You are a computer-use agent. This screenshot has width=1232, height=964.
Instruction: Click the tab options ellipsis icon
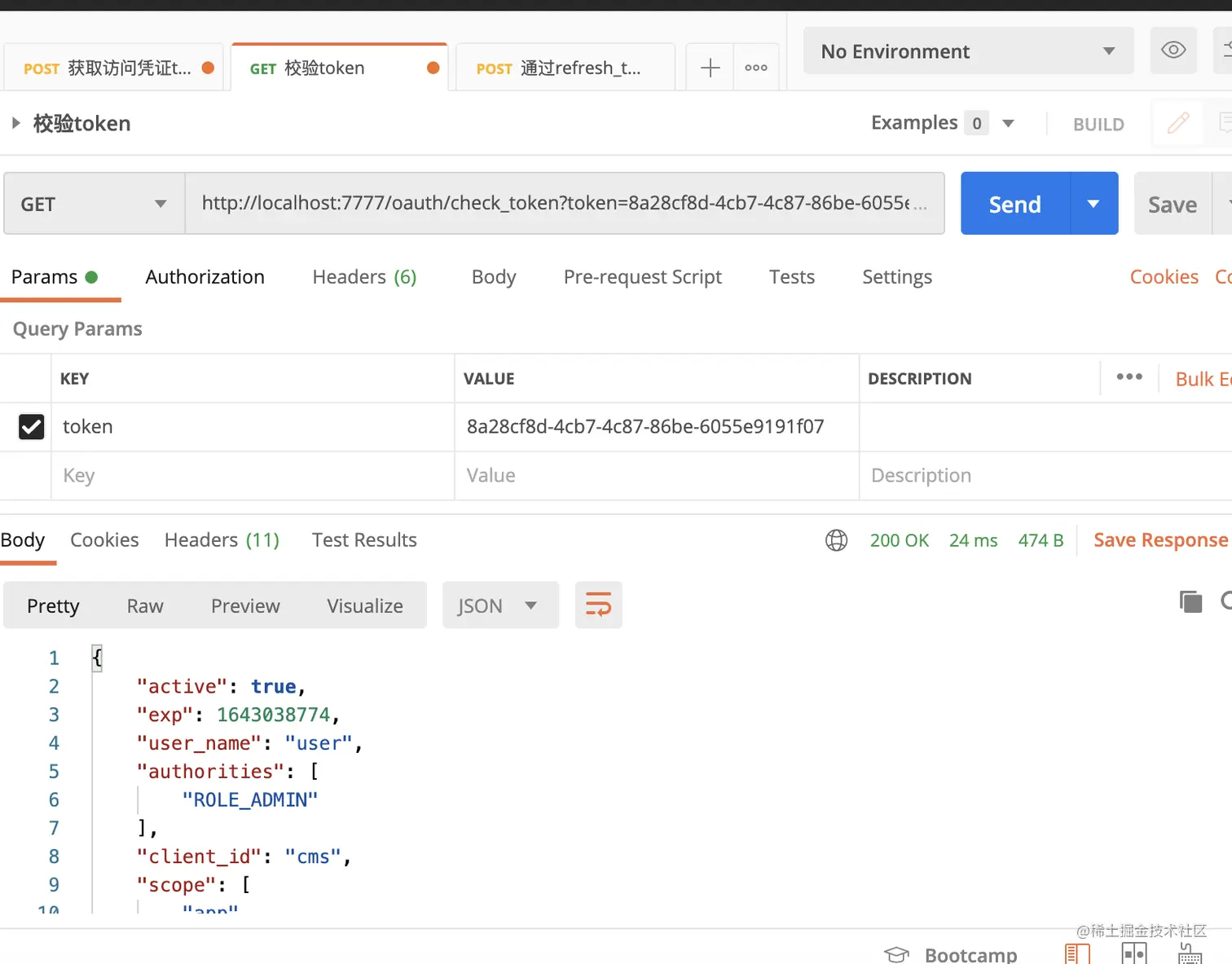(x=756, y=68)
